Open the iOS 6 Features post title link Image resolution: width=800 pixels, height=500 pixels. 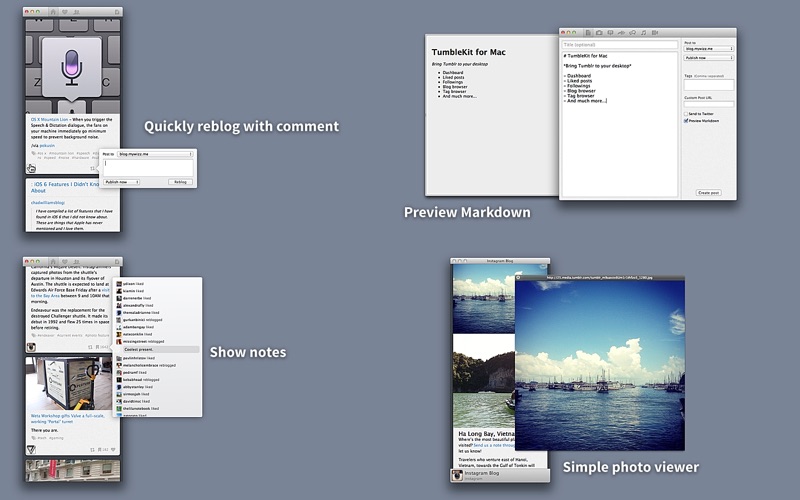(x=65, y=187)
